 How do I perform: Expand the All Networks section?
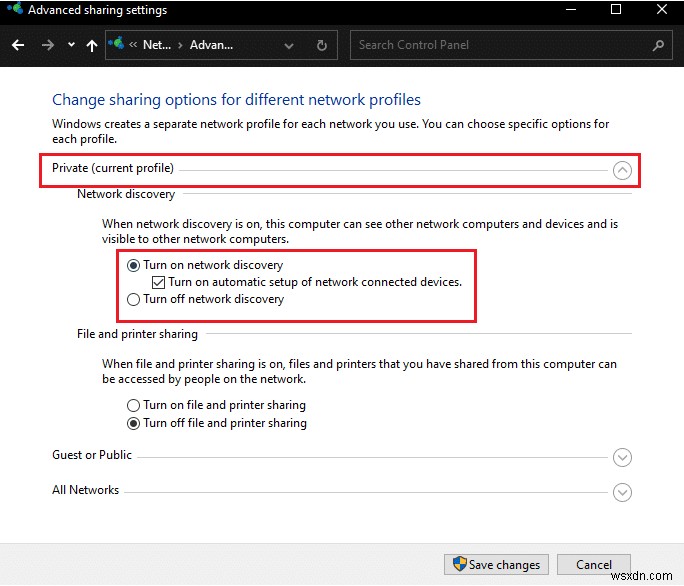[x=622, y=492]
